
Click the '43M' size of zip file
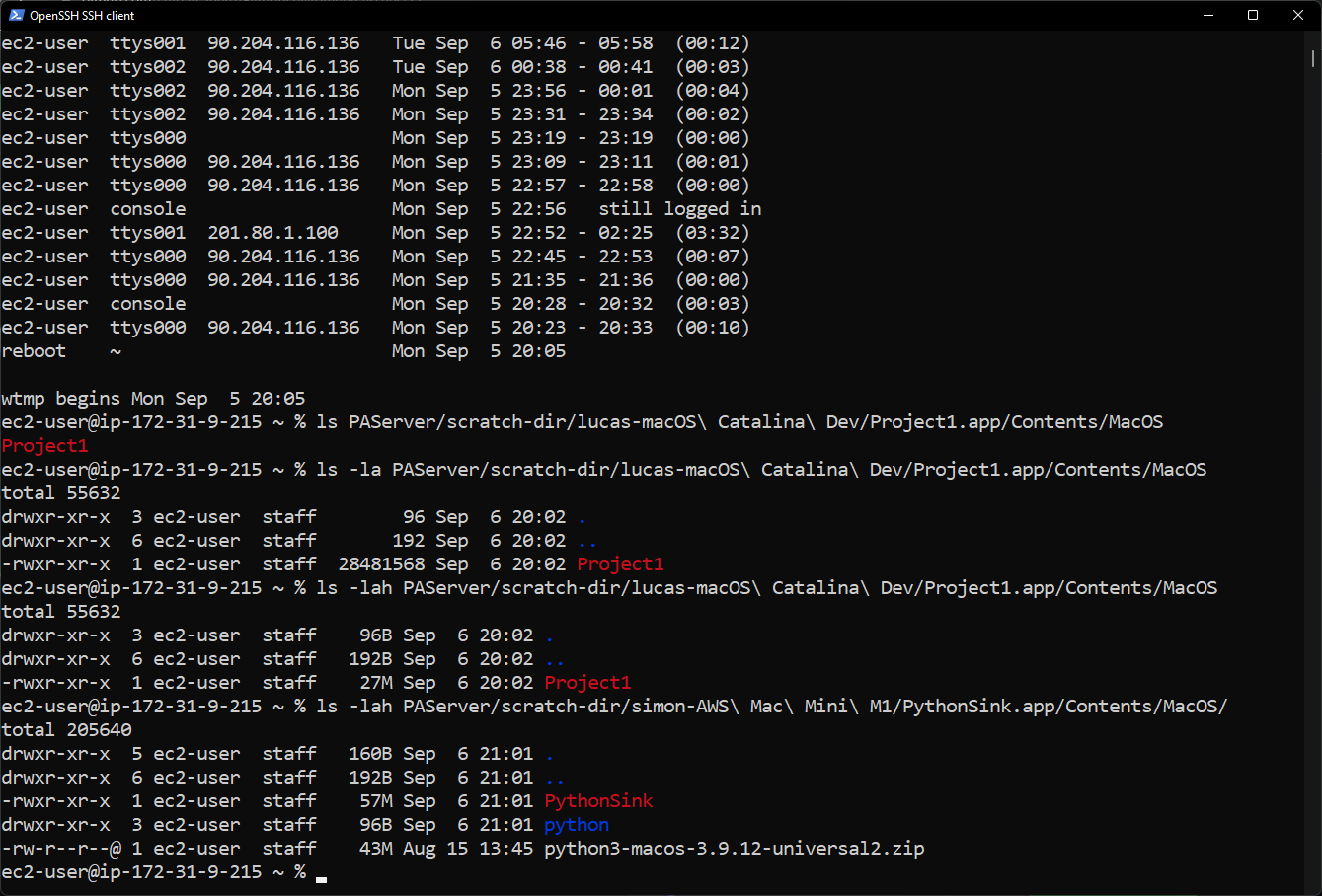tap(376, 849)
